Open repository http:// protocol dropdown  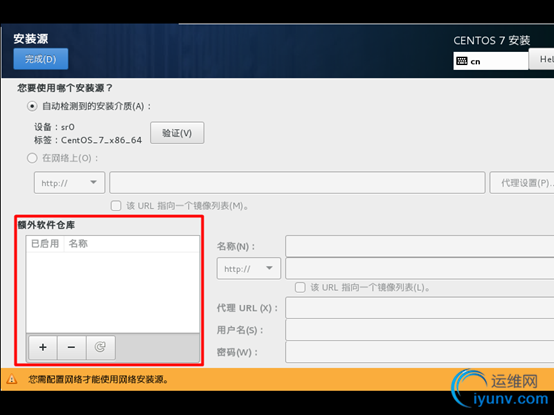point(249,268)
